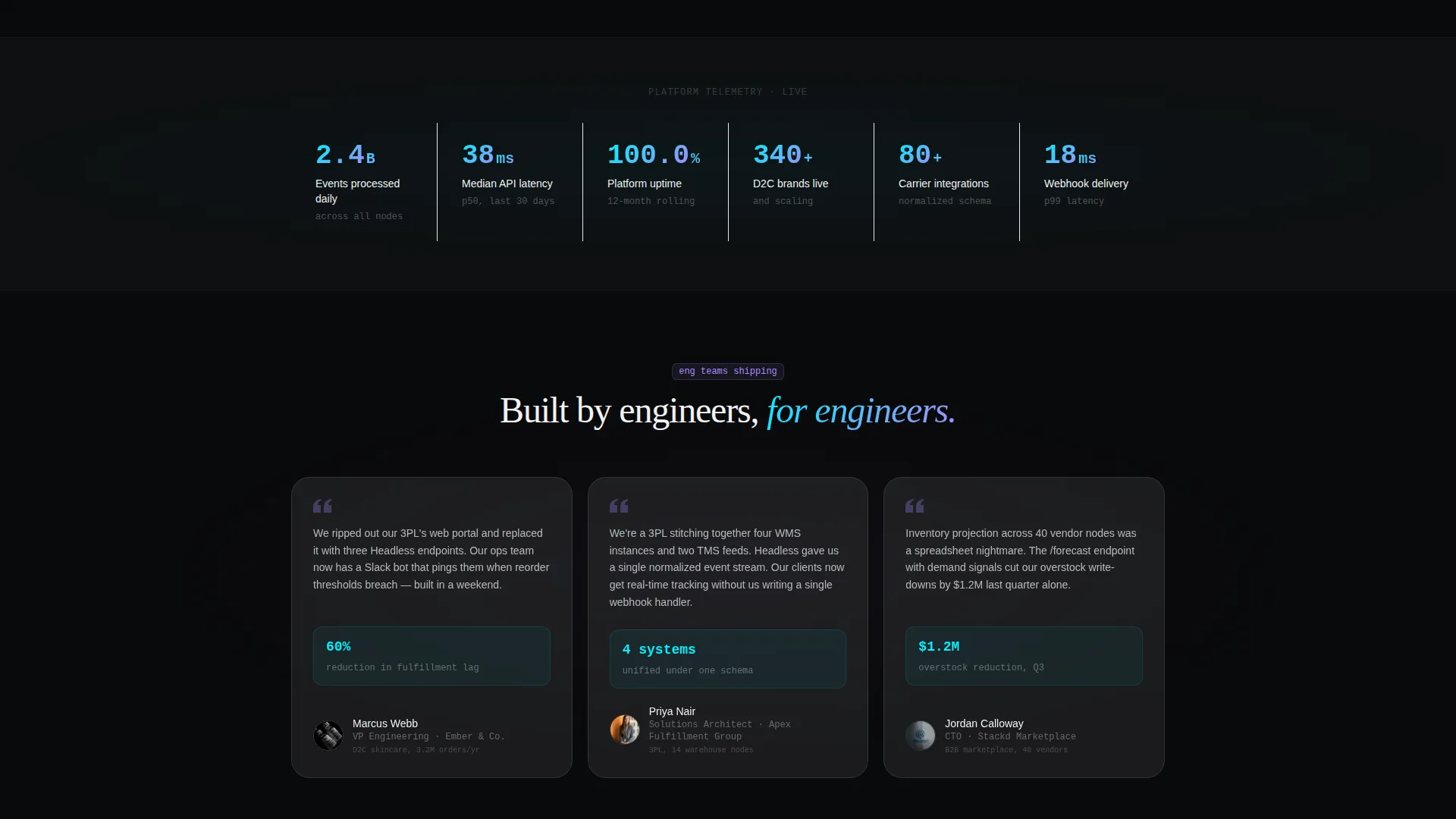The width and height of the screenshot is (1456, 819).
Task: Click Jordan Calloway's avatar image
Action: tap(921, 736)
